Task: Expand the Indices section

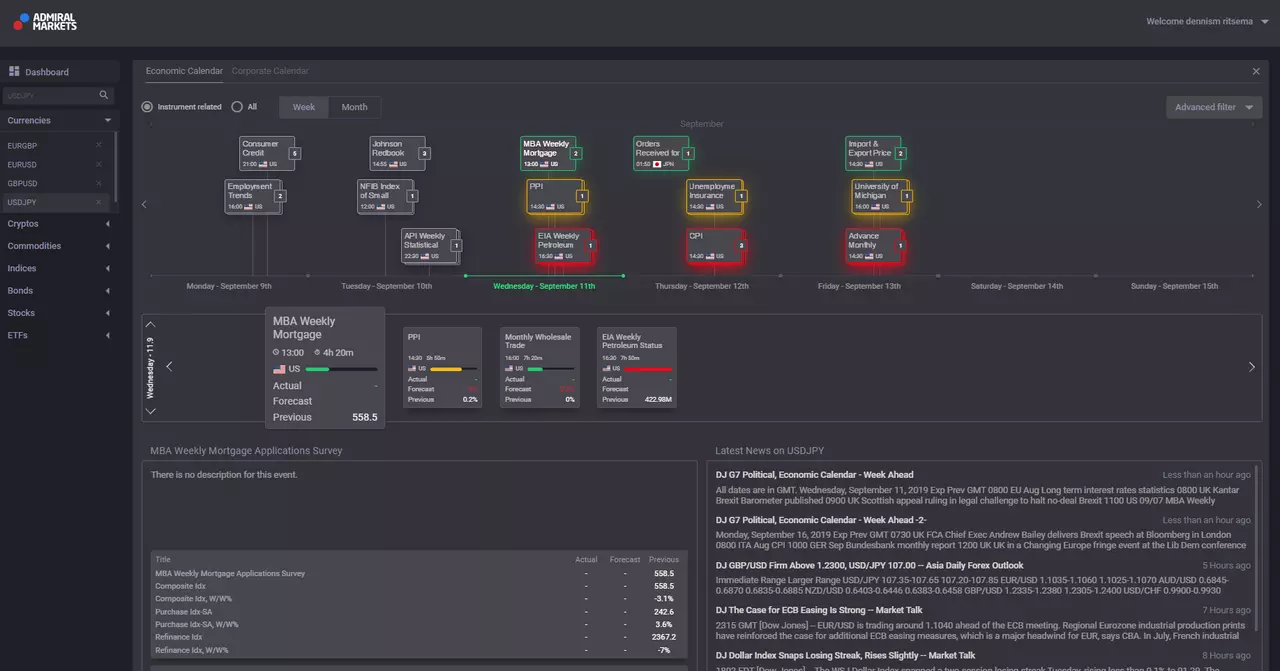Action: [60, 268]
